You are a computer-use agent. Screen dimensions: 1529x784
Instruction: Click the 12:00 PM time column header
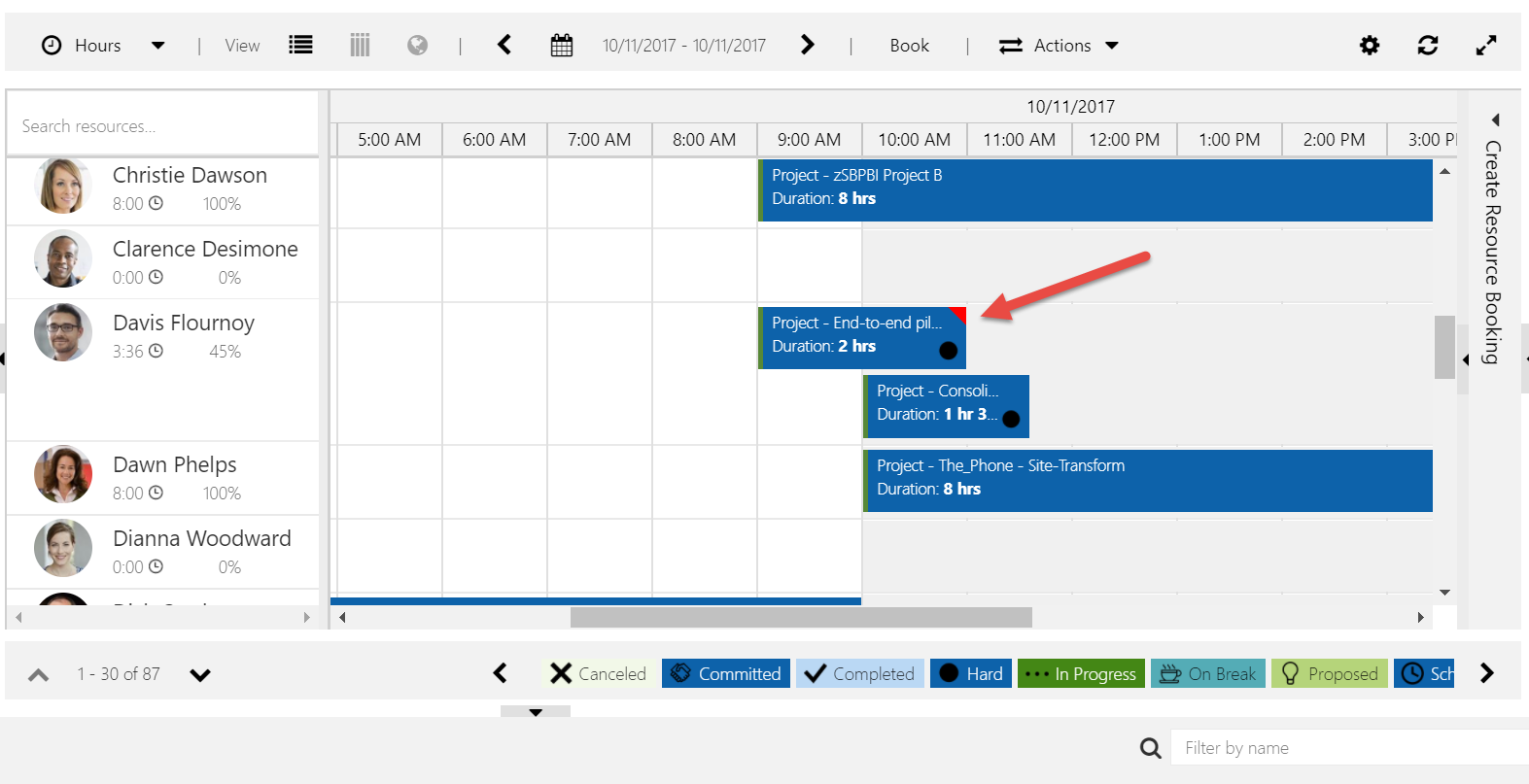click(1124, 139)
